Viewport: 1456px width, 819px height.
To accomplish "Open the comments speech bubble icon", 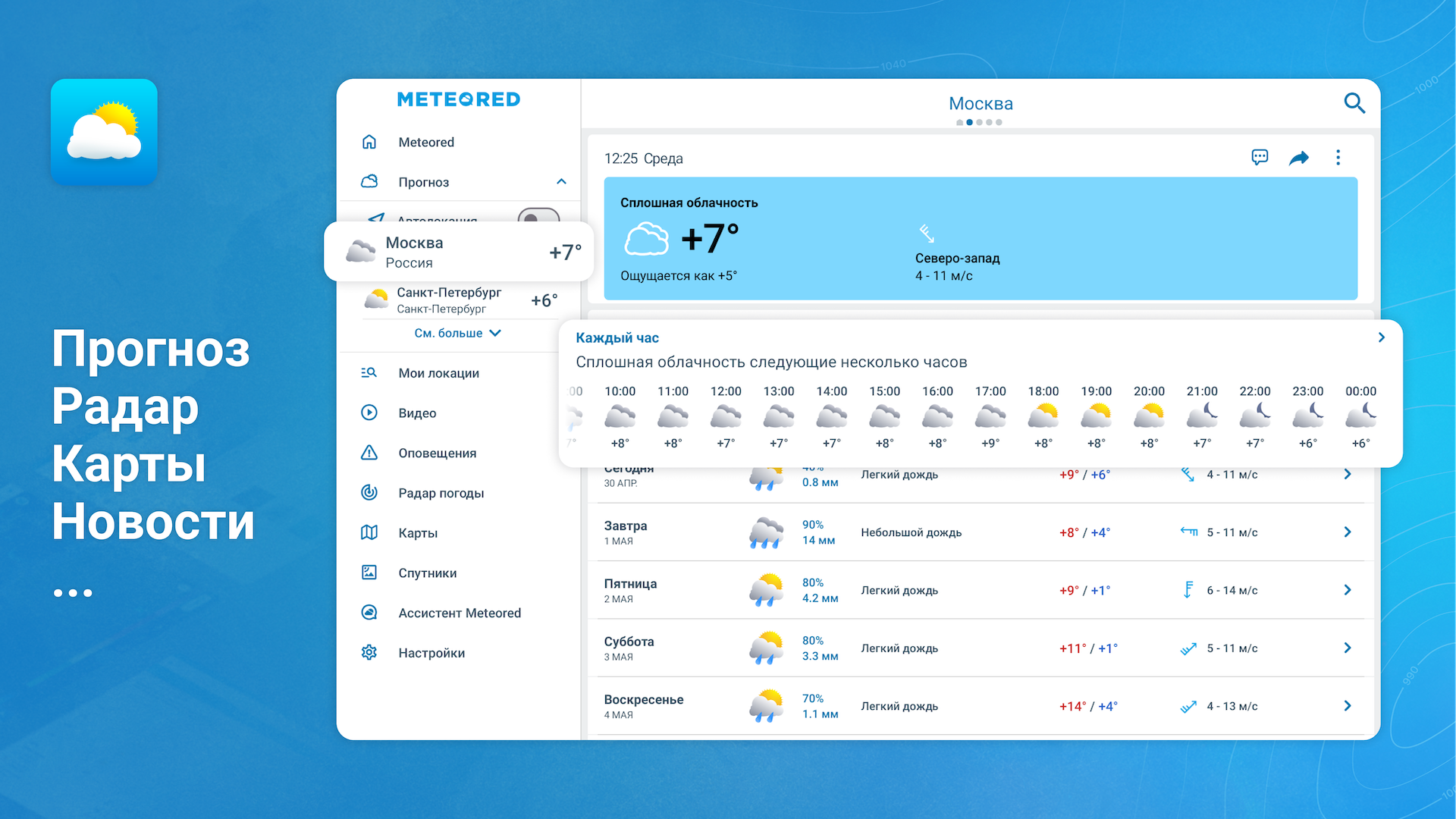I will (1259, 158).
